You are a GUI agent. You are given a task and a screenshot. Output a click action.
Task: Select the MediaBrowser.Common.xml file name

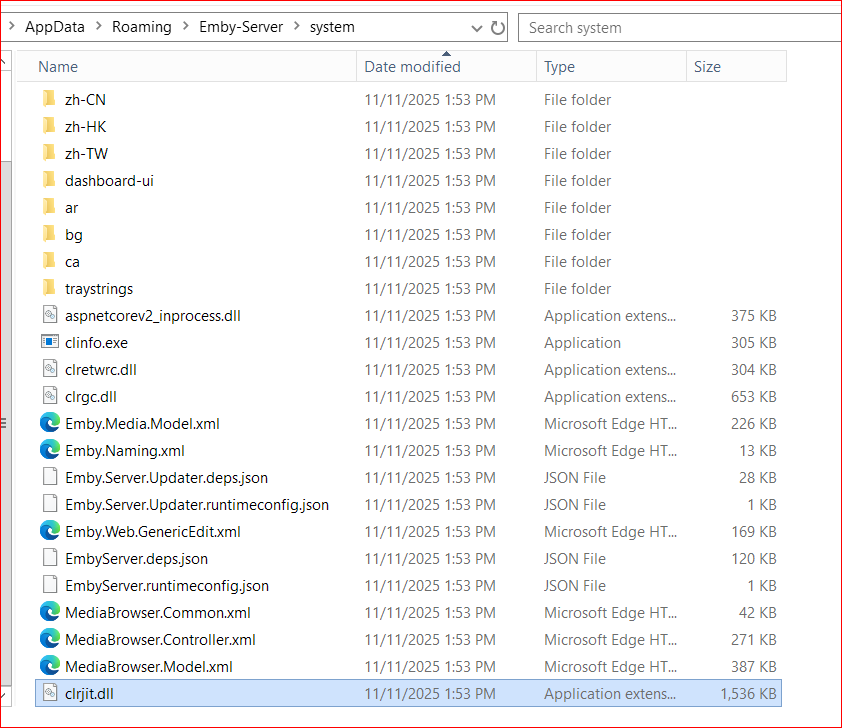[x=158, y=613]
